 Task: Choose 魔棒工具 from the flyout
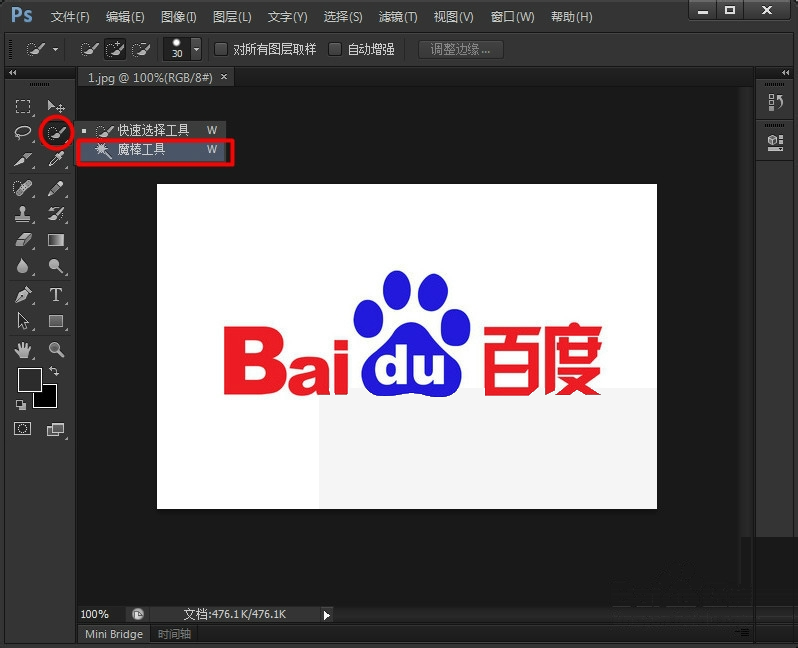[151, 150]
